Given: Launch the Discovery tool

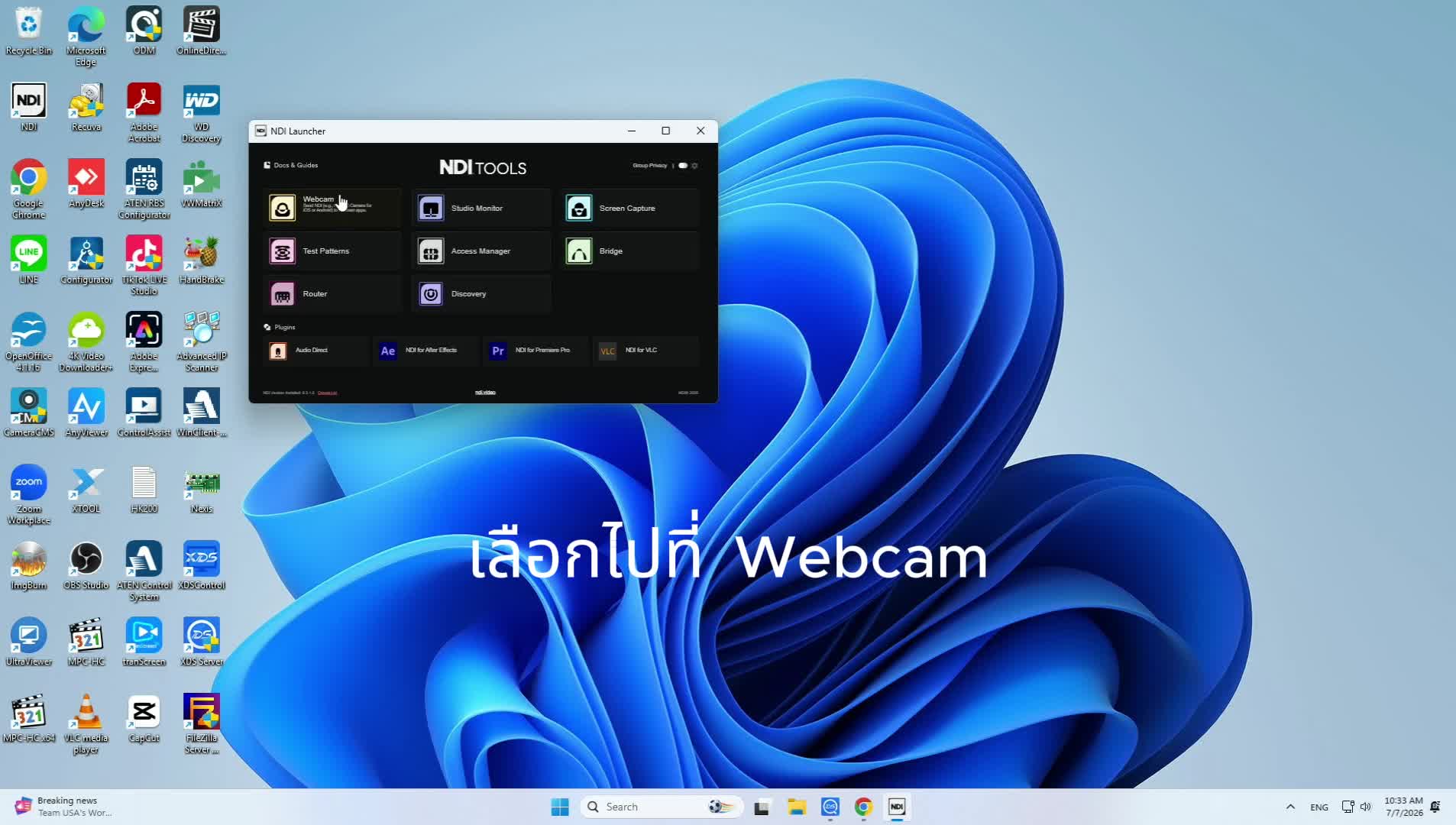Looking at the screenshot, I should tap(480, 293).
